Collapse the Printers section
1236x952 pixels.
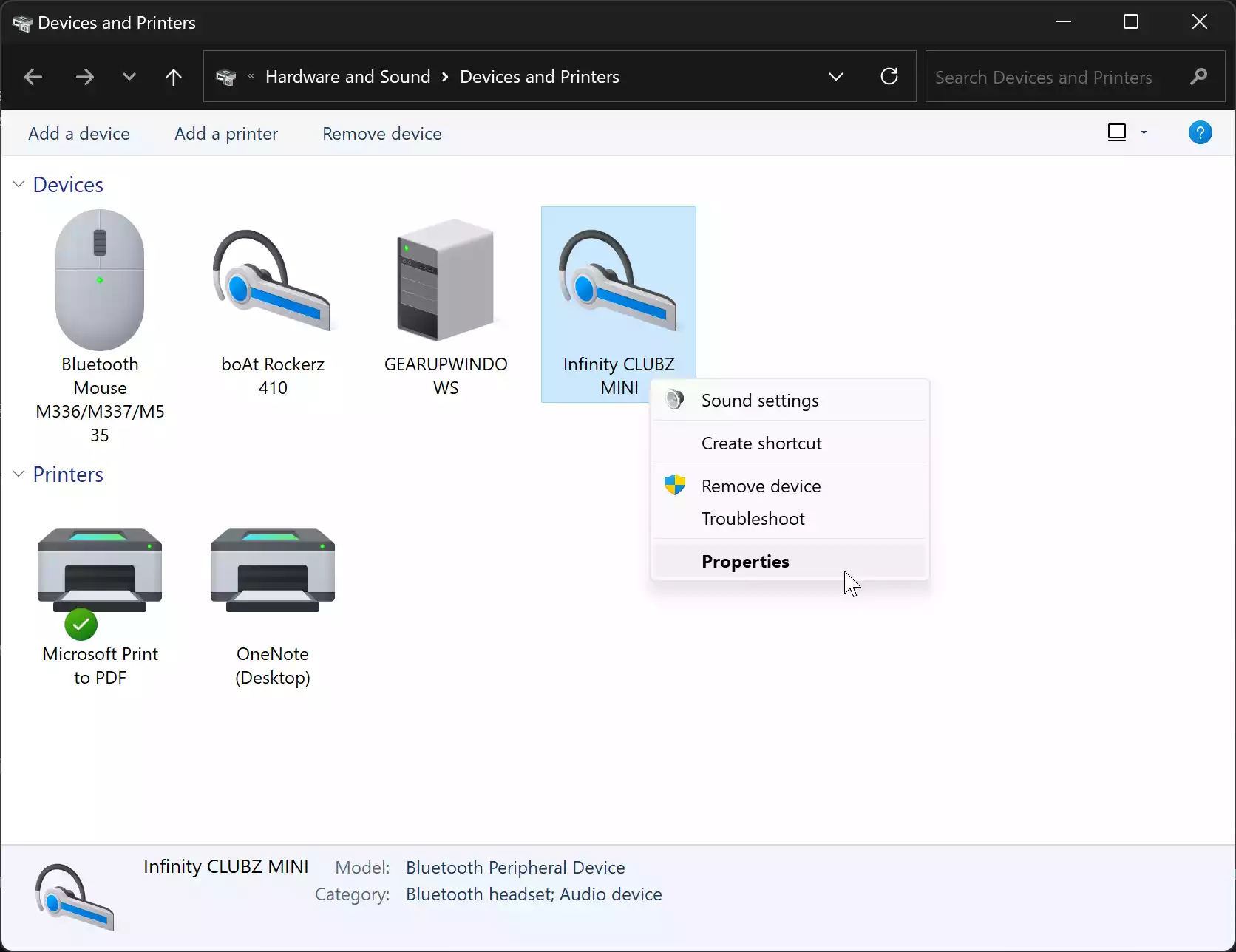coord(18,474)
